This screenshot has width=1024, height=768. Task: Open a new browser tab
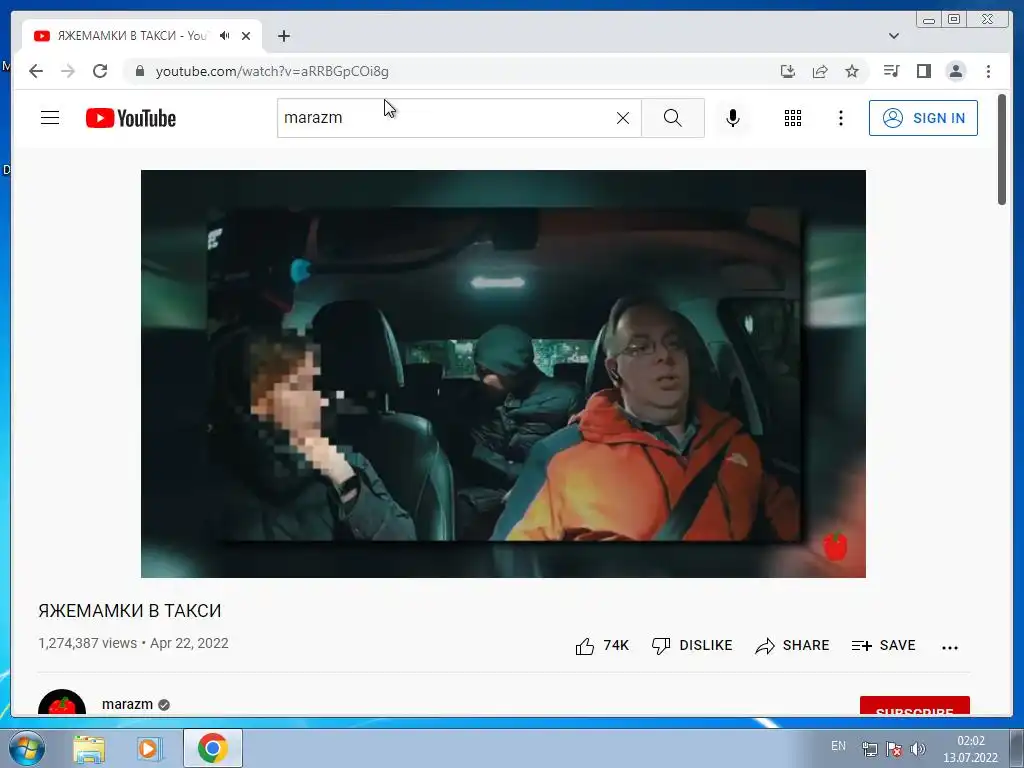pyautogui.click(x=283, y=36)
